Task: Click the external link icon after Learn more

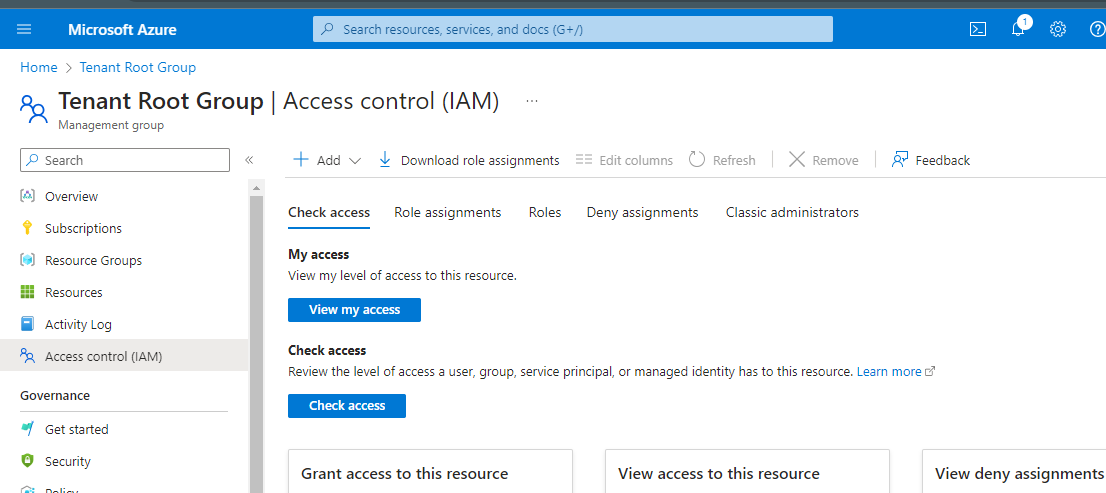Action: (930, 372)
